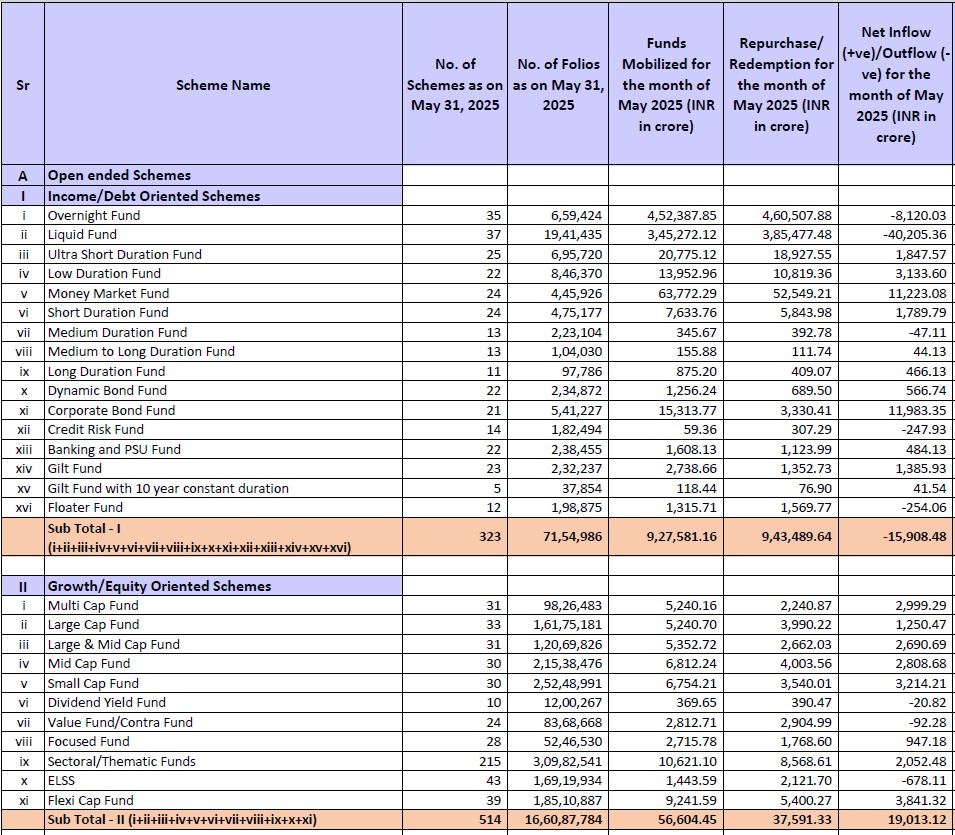Select ELSS redemption value 2,121.70
This screenshot has width=955, height=835.
(797, 781)
